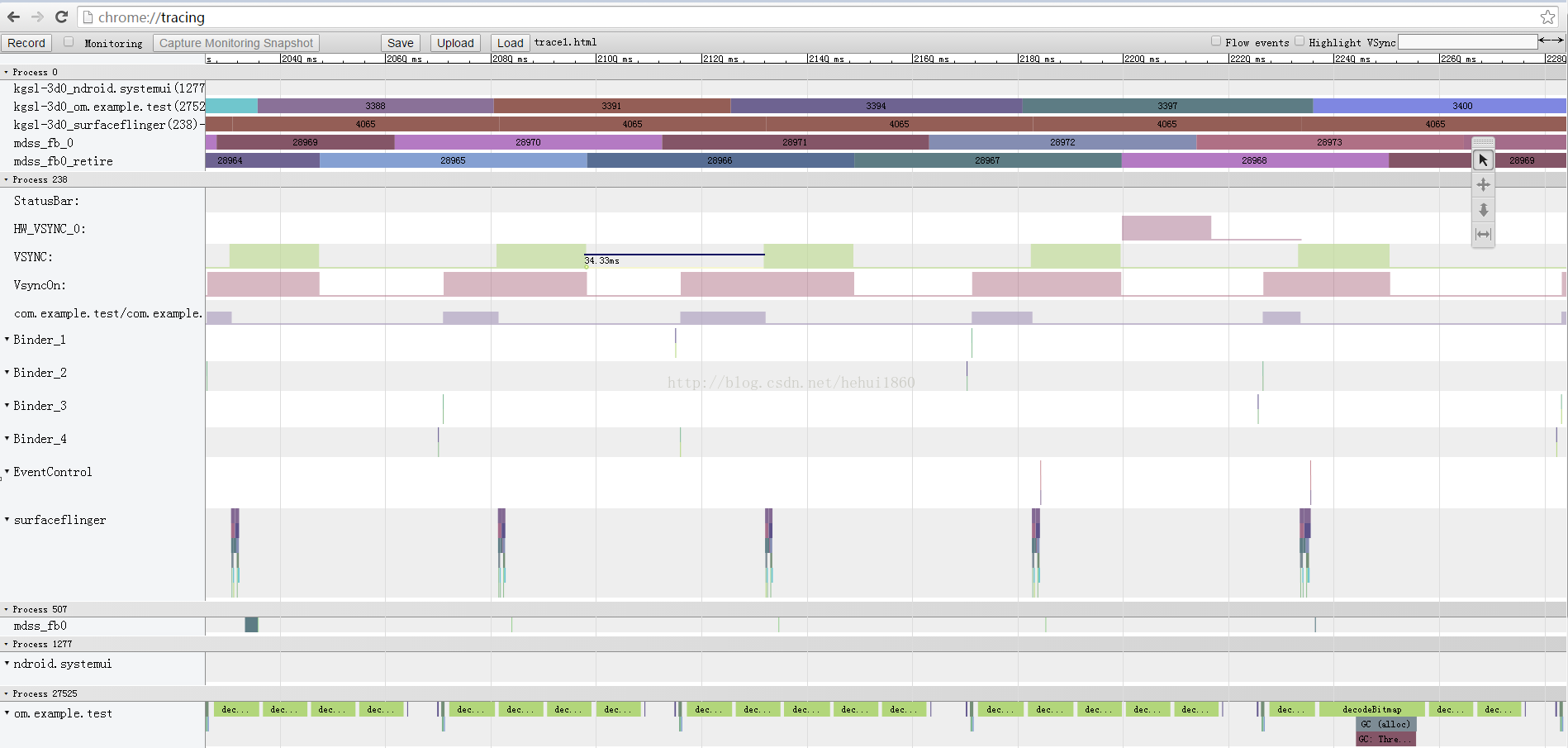This screenshot has height=748, width=1568.
Task: Select the decodeBitmap slice in om.example.test
Action: [1371, 709]
